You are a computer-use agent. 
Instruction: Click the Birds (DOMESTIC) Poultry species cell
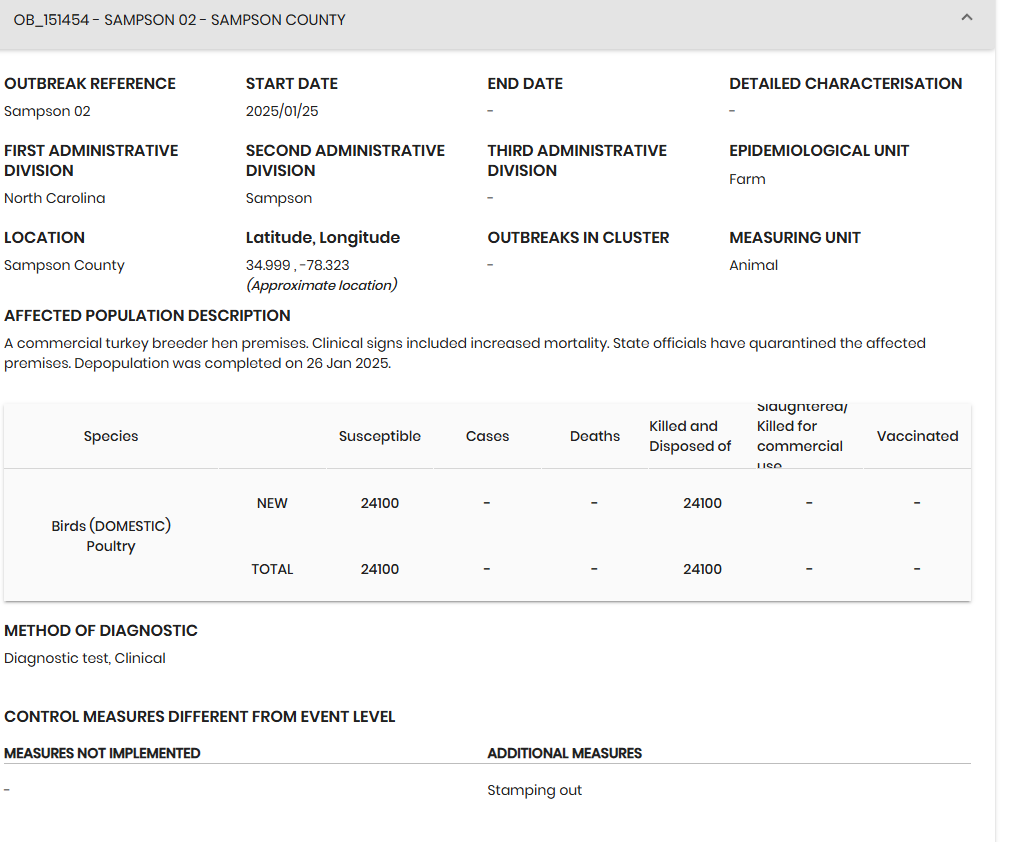click(x=111, y=536)
